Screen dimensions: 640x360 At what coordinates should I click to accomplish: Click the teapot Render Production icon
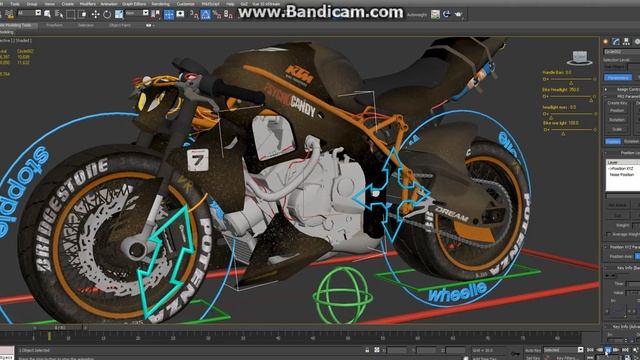[x=458, y=15]
